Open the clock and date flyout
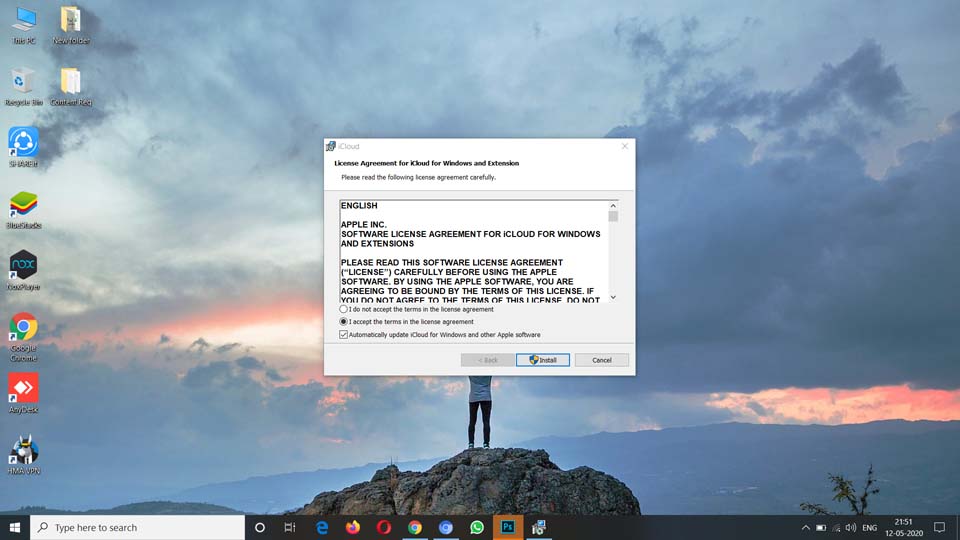960x540 pixels. 904,528
